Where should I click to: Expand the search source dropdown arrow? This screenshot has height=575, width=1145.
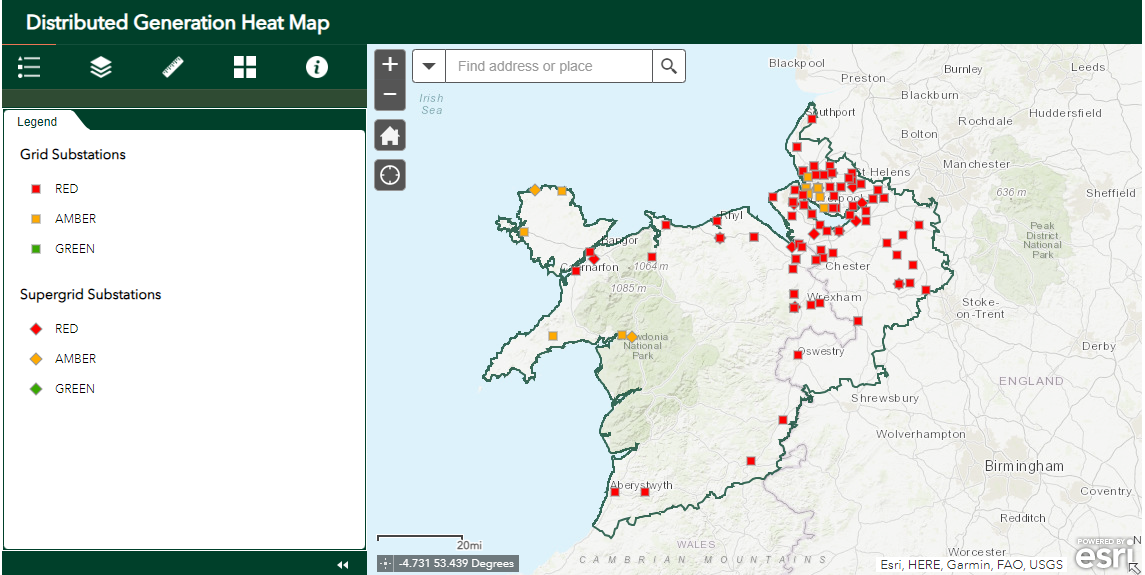(429, 66)
